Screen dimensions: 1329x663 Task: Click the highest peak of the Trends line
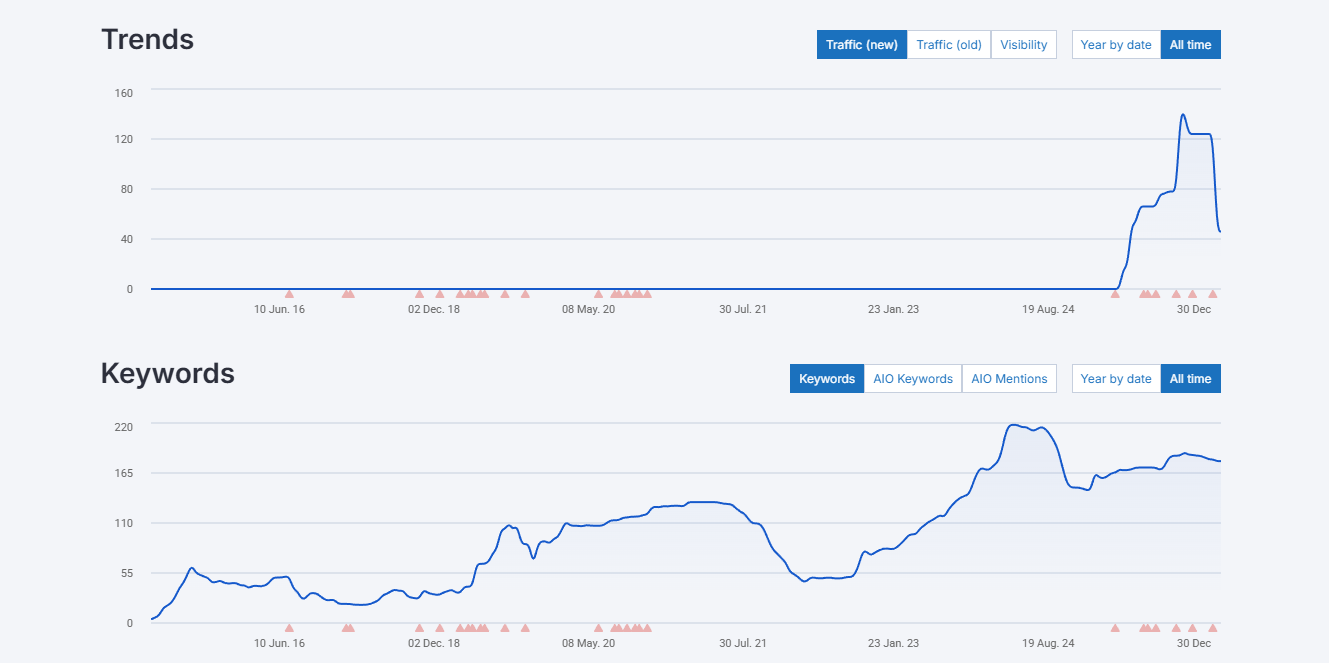tap(1183, 115)
